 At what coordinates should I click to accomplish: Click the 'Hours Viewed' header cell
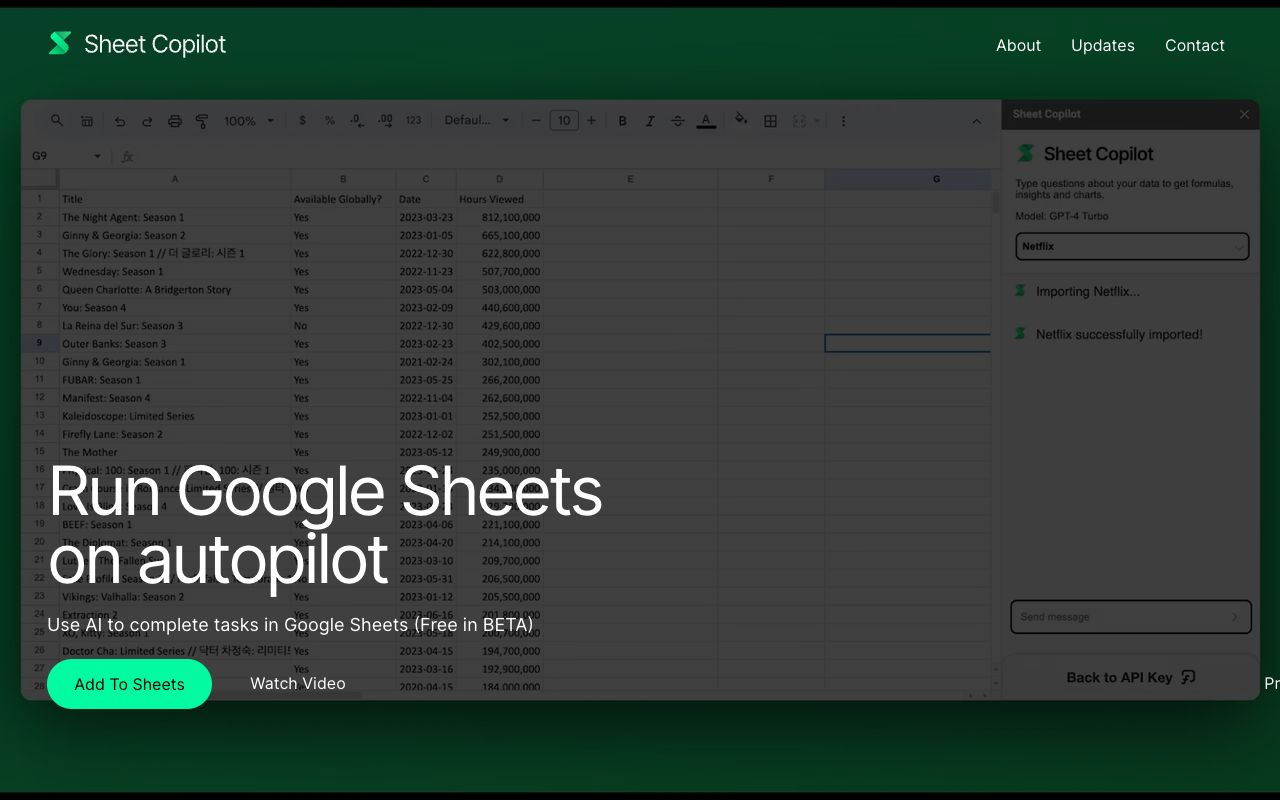499,199
